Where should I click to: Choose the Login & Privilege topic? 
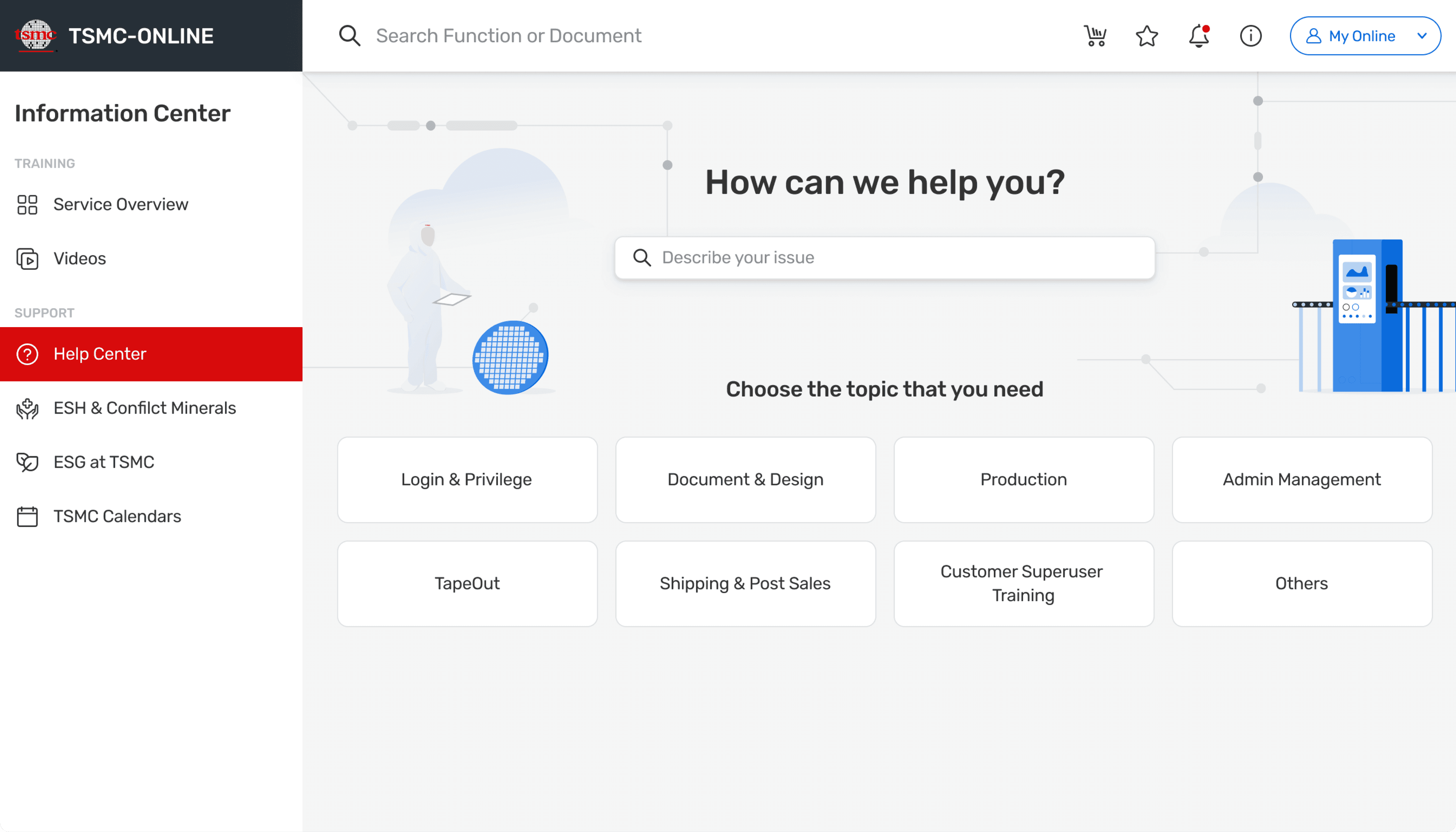click(x=467, y=480)
